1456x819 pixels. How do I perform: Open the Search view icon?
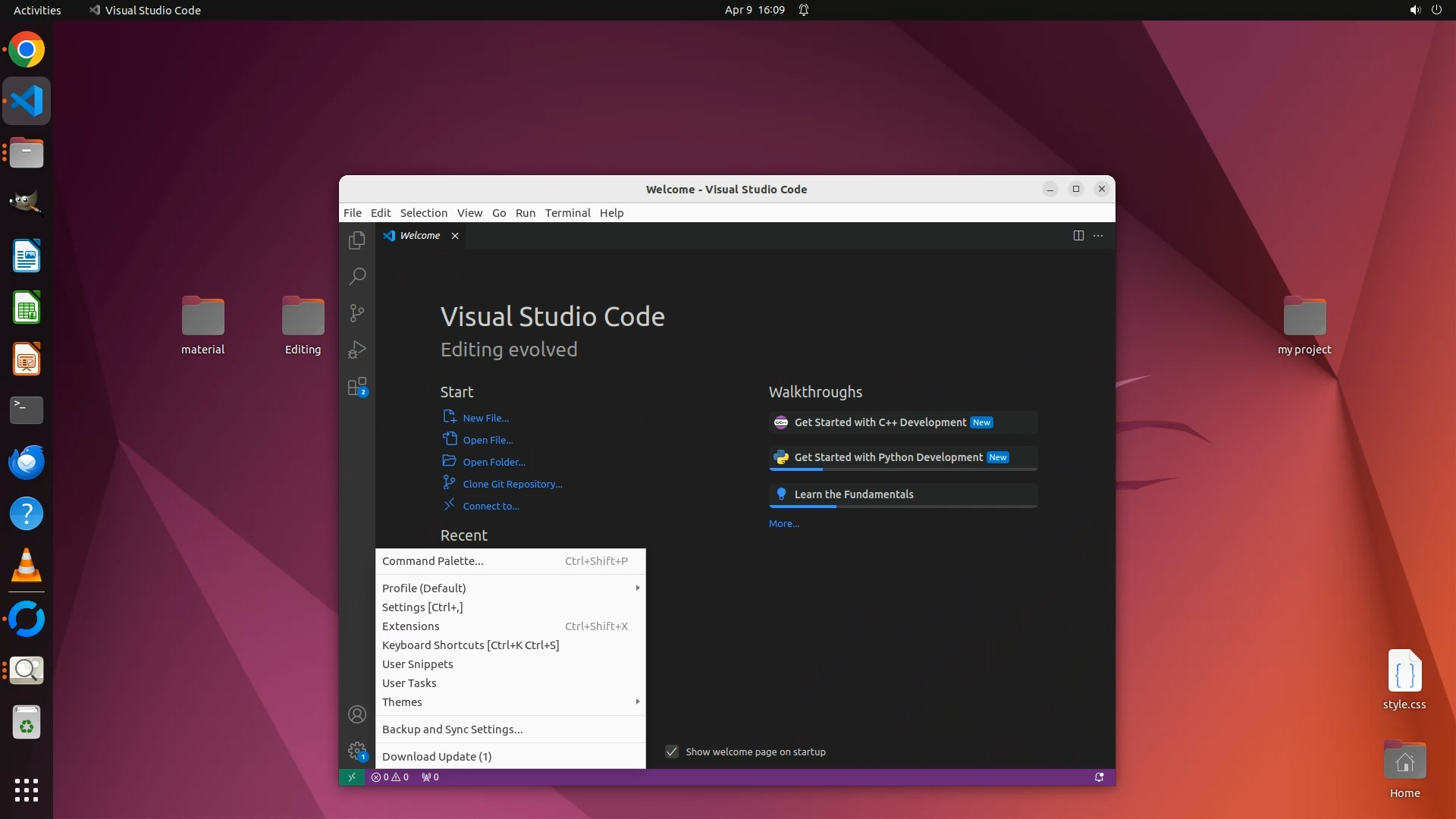click(356, 276)
